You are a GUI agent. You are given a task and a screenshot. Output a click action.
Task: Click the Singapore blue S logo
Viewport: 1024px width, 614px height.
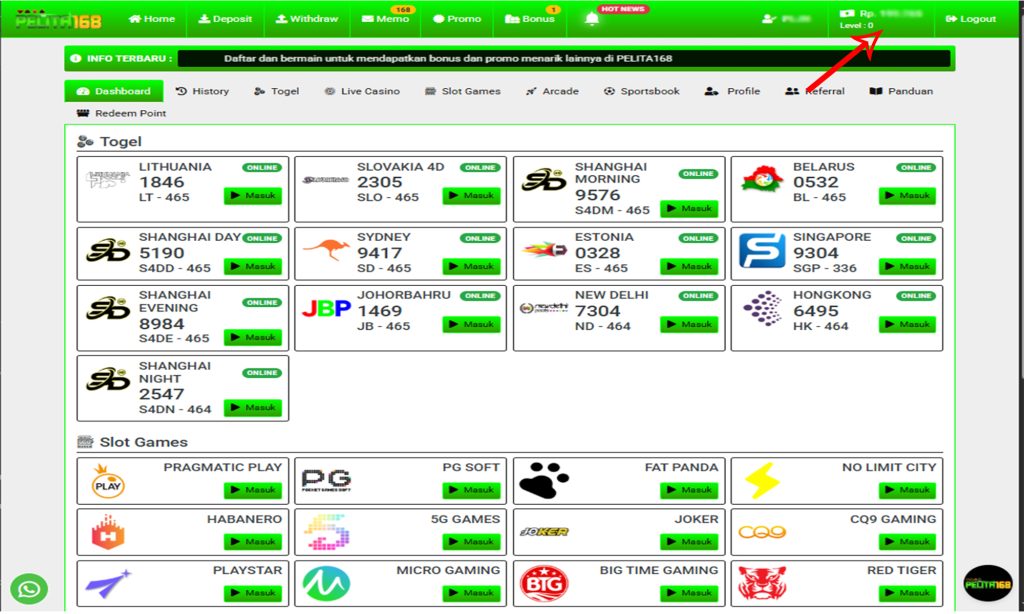761,250
